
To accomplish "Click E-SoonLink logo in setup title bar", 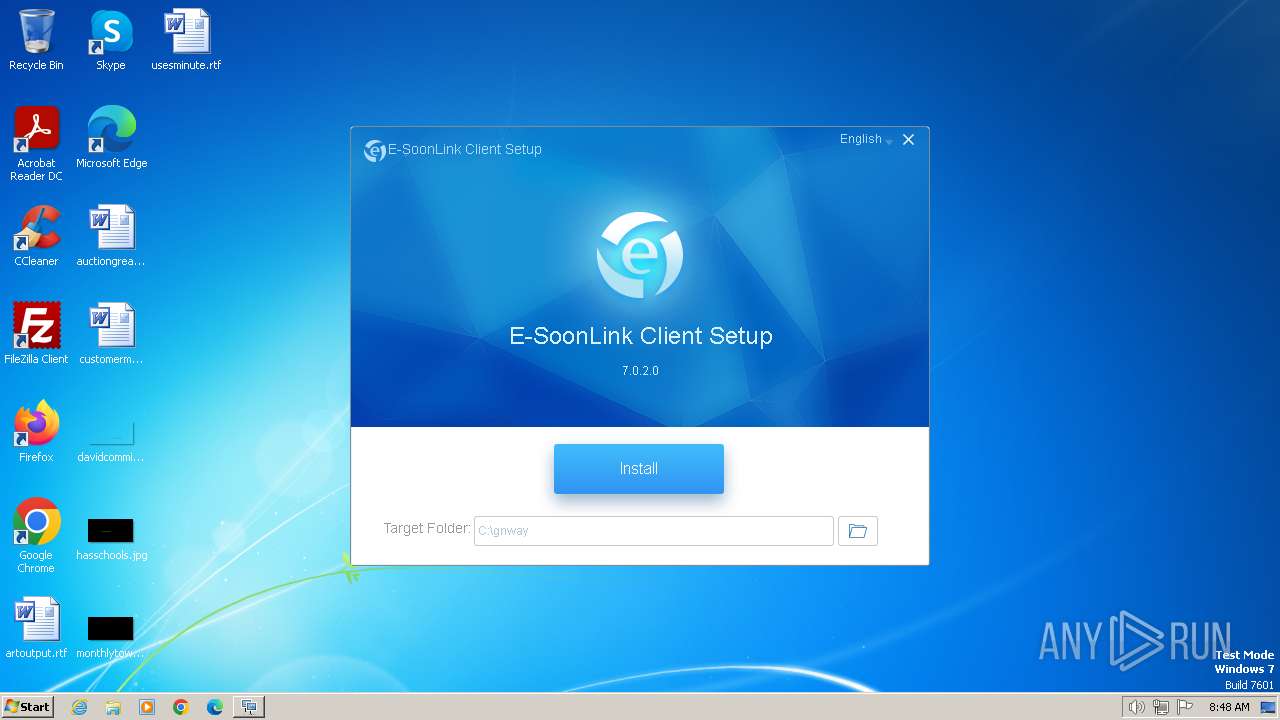I will (375, 150).
